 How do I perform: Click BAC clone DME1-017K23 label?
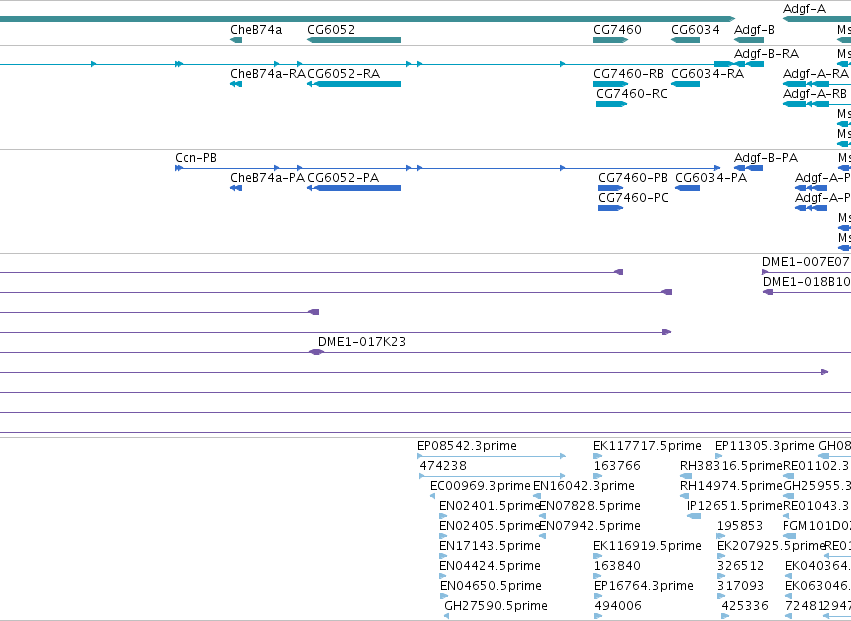362,342
